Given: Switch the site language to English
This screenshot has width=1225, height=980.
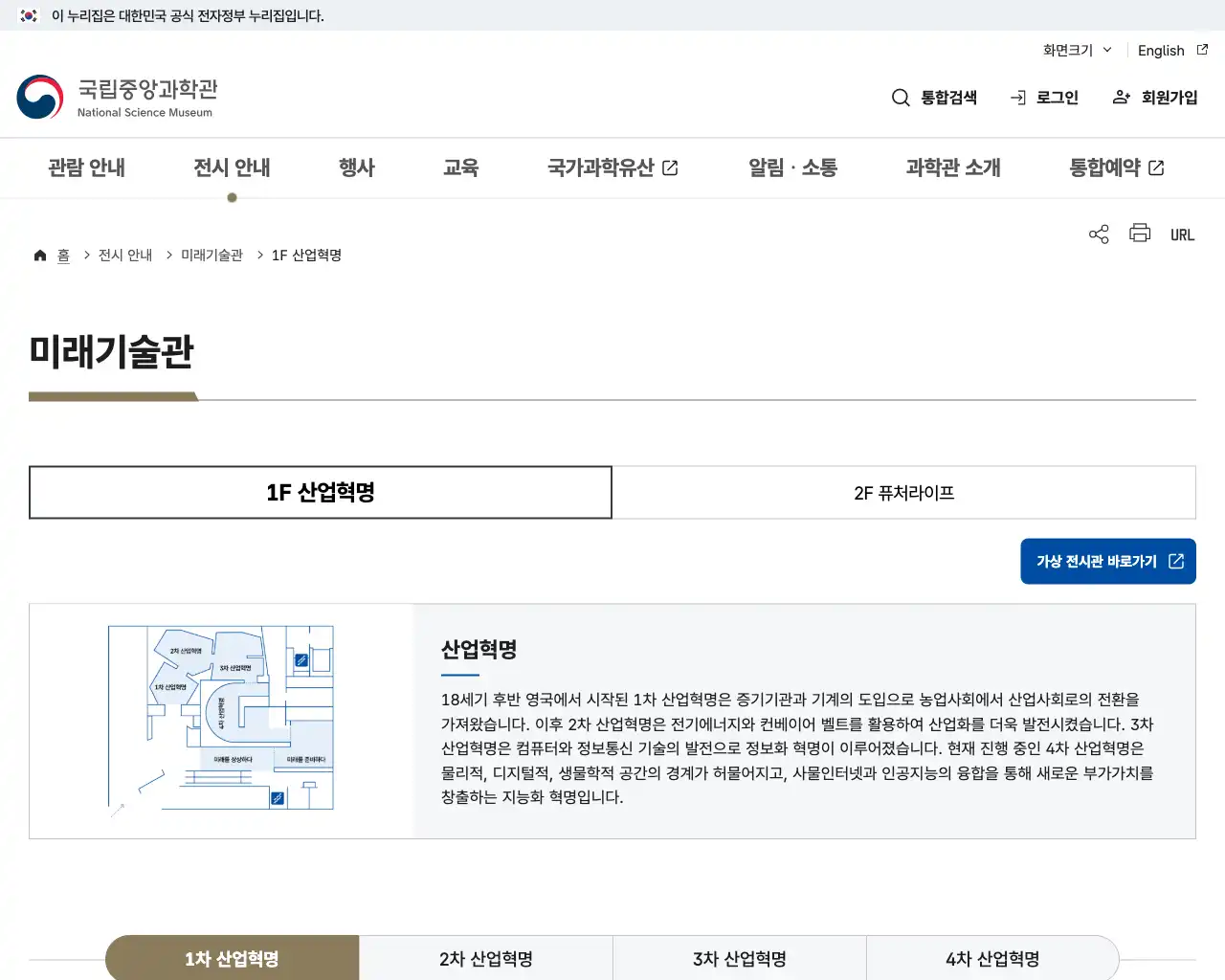Looking at the screenshot, I should tap(1160, 50).
